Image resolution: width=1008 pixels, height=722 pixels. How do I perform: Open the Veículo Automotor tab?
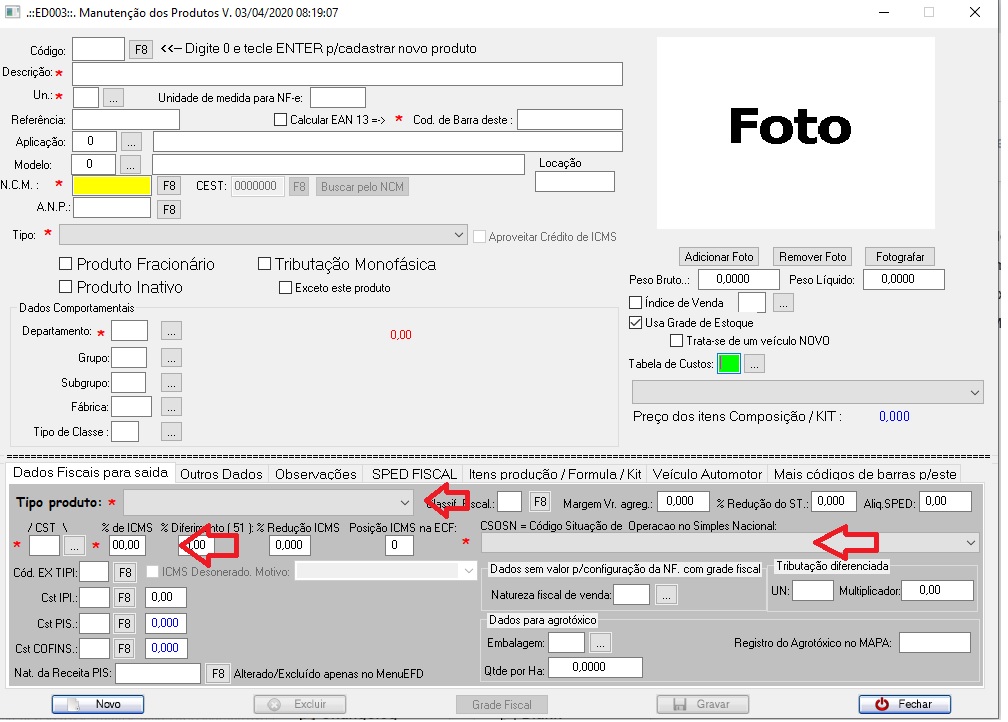(708, 474)
